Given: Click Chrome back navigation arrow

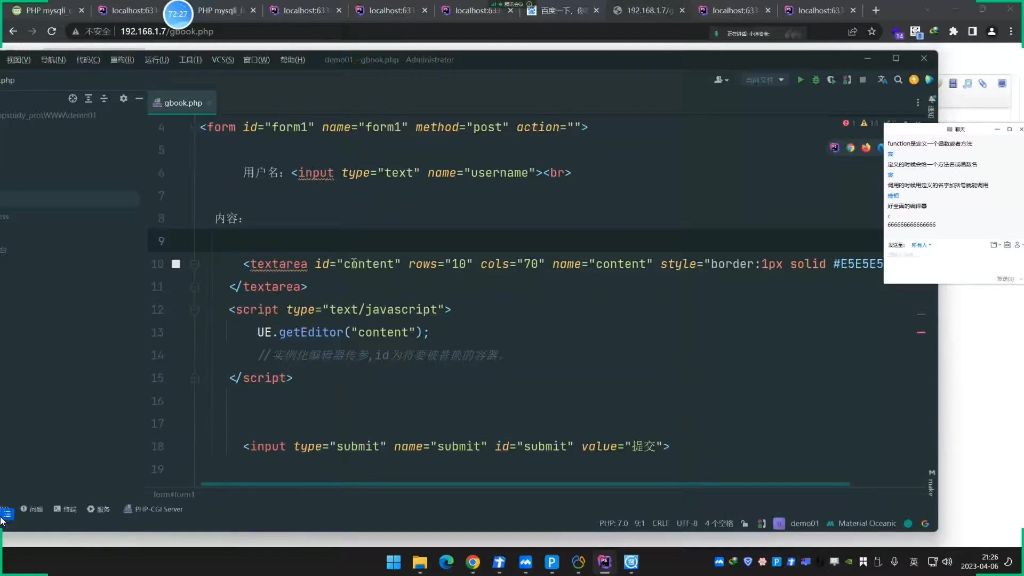Looking at the screenshot, I should pos(13,31).
